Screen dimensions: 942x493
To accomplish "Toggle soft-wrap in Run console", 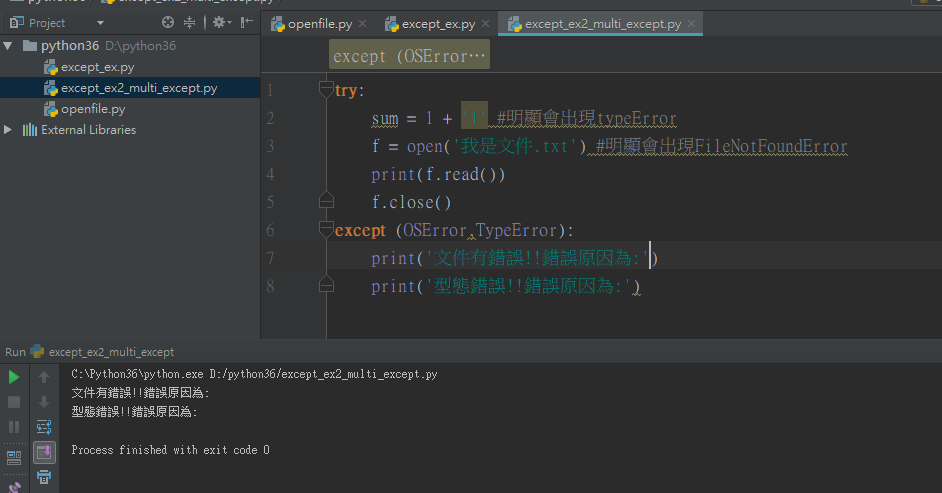I will (x=44, y=427).
